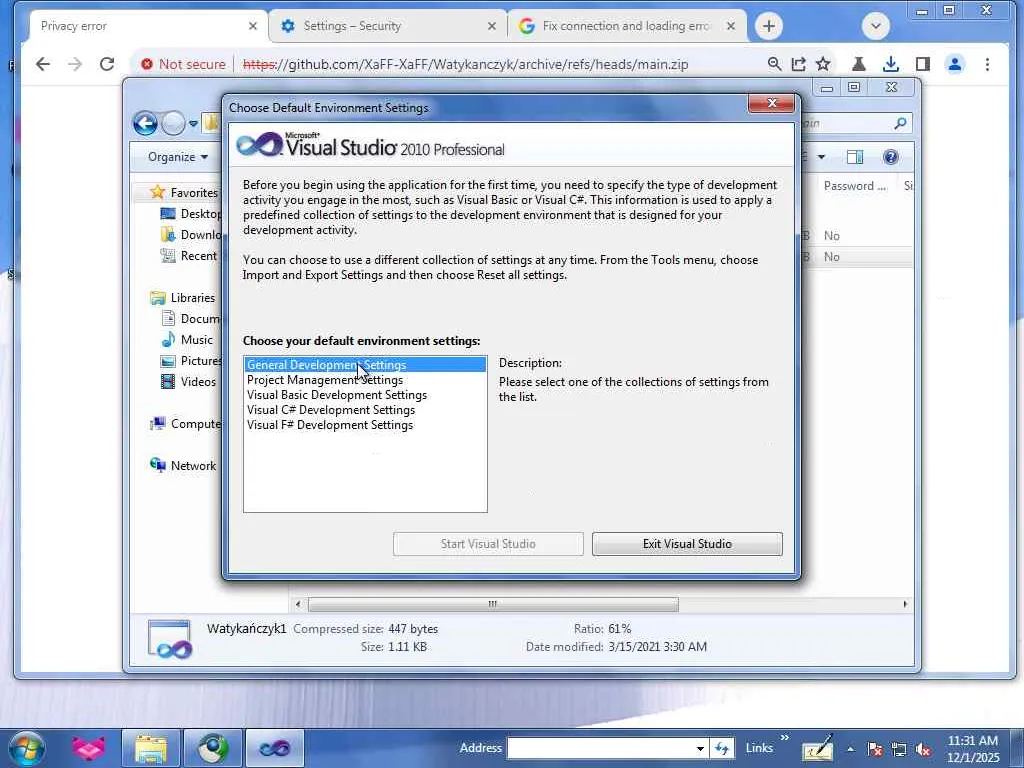Close the Choose Default Environment Settings dialog

point(771,103)
